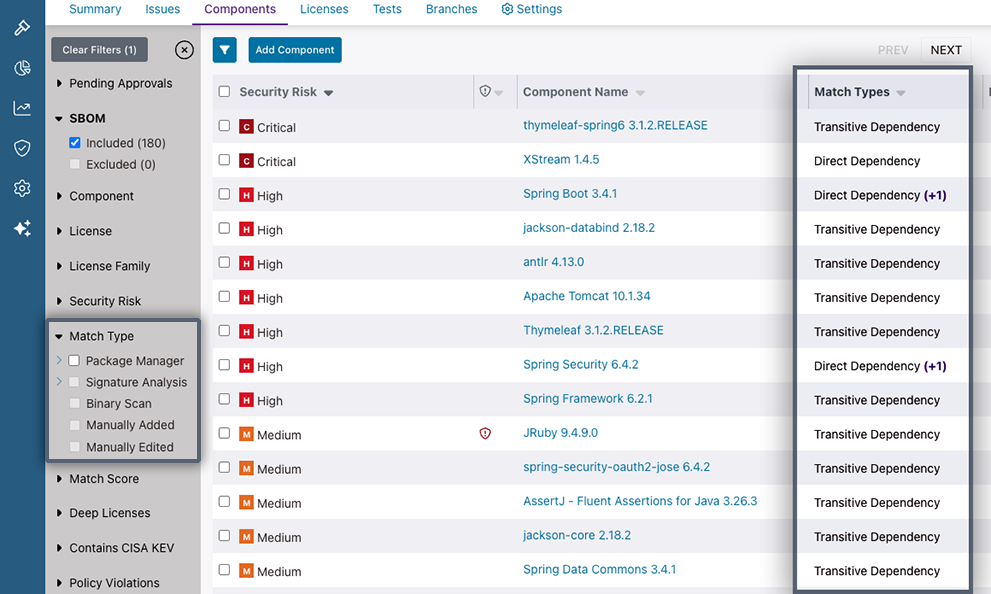Open the gavel icon in left sidebar
This screenshot has width=991, height=594.
tap(22, 28)
